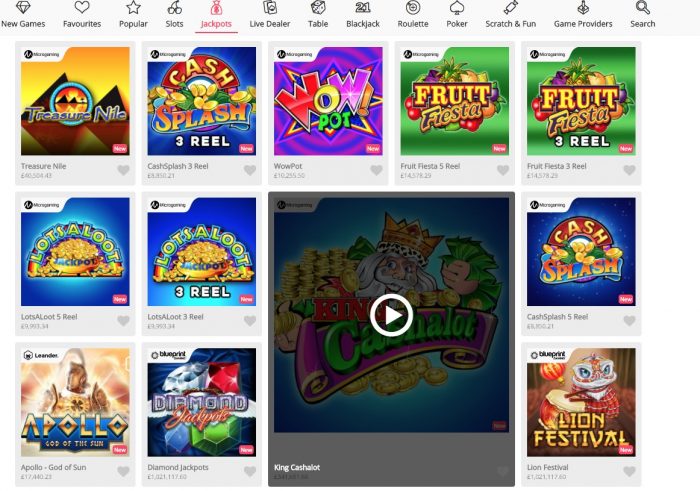
Task: Favourite Treasure Nile with its heart
Action: tap(124, 170)
